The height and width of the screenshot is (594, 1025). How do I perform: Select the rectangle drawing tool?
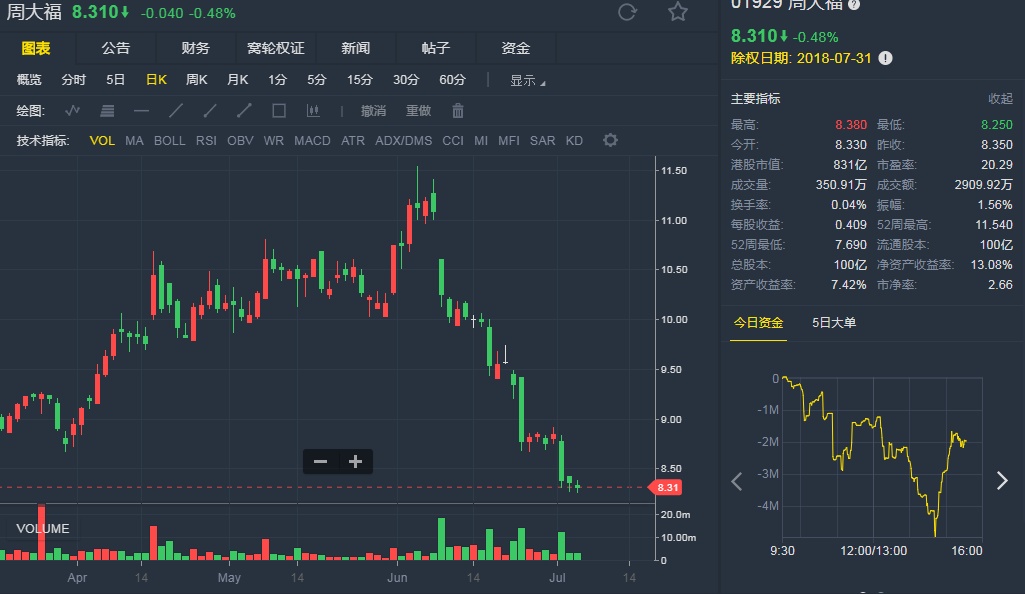pyautogui.click(x=279, y=111)
